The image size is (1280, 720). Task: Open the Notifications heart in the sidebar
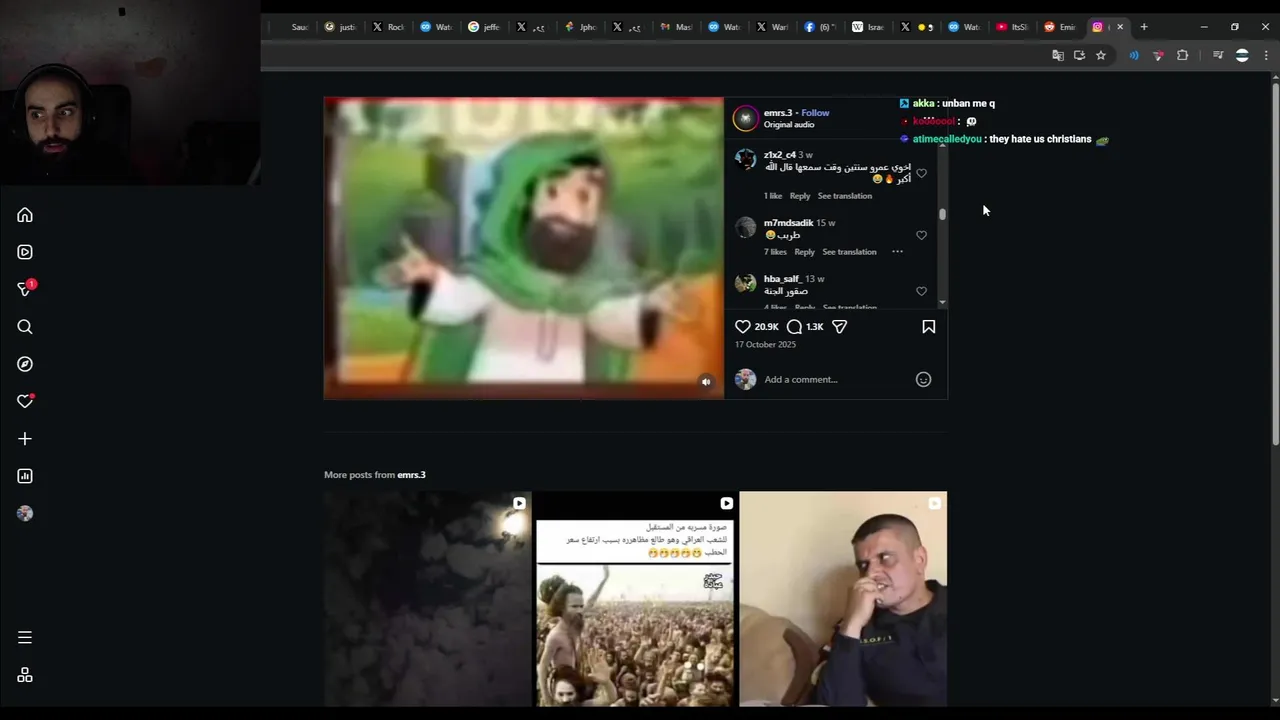pos(25,401)
